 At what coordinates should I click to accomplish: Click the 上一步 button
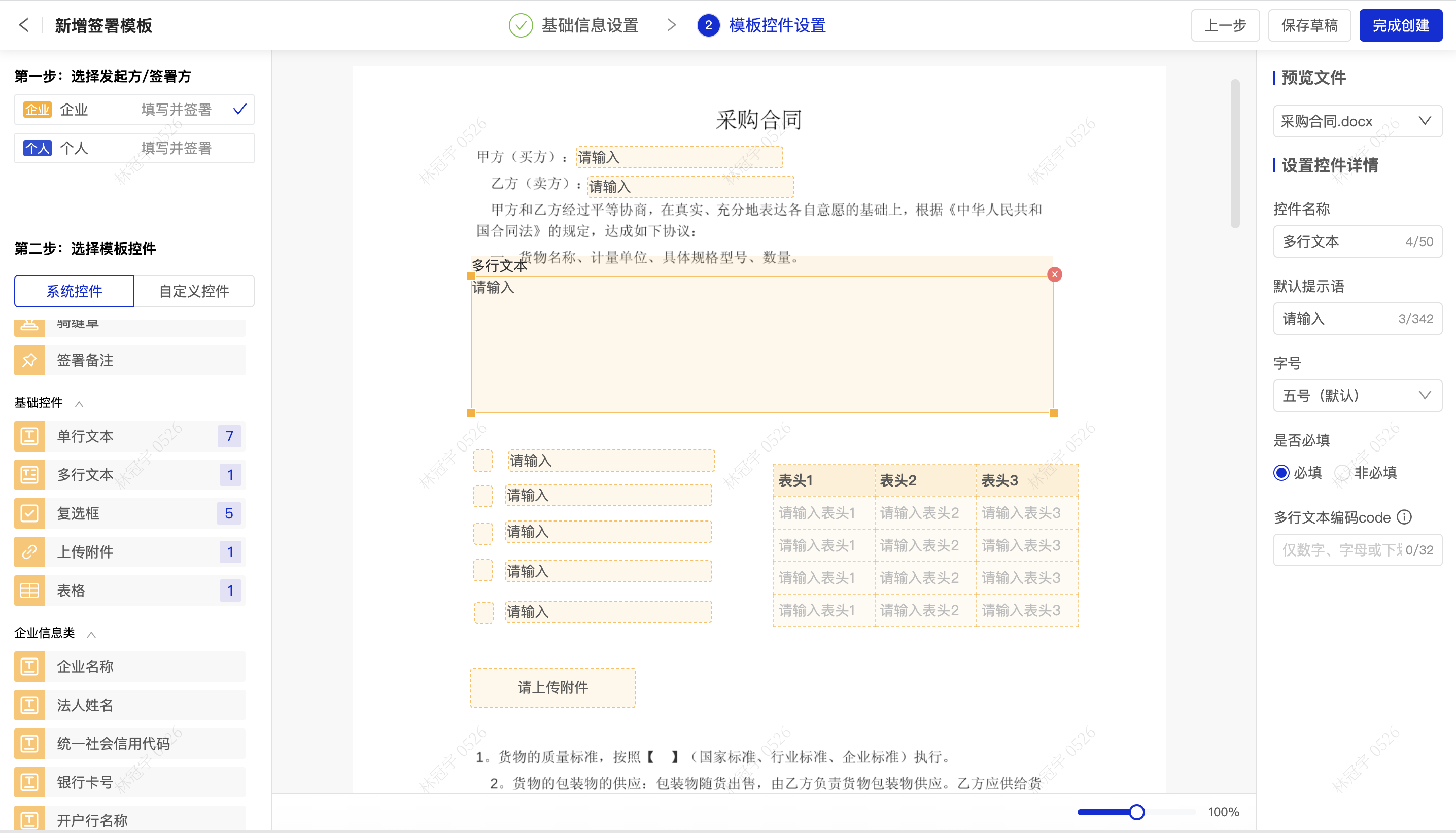(x=1225, y=25)
